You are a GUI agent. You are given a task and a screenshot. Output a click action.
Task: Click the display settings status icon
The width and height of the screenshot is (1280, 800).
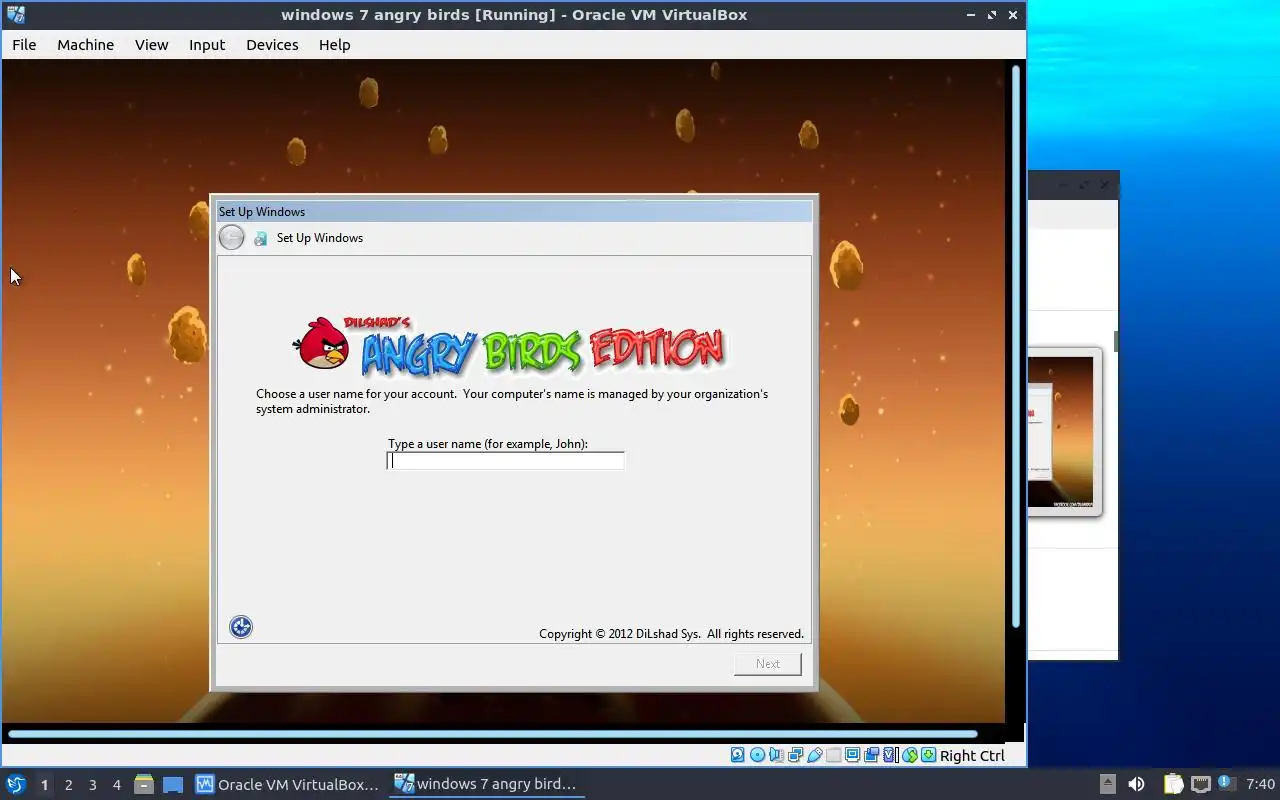(853, 755)
